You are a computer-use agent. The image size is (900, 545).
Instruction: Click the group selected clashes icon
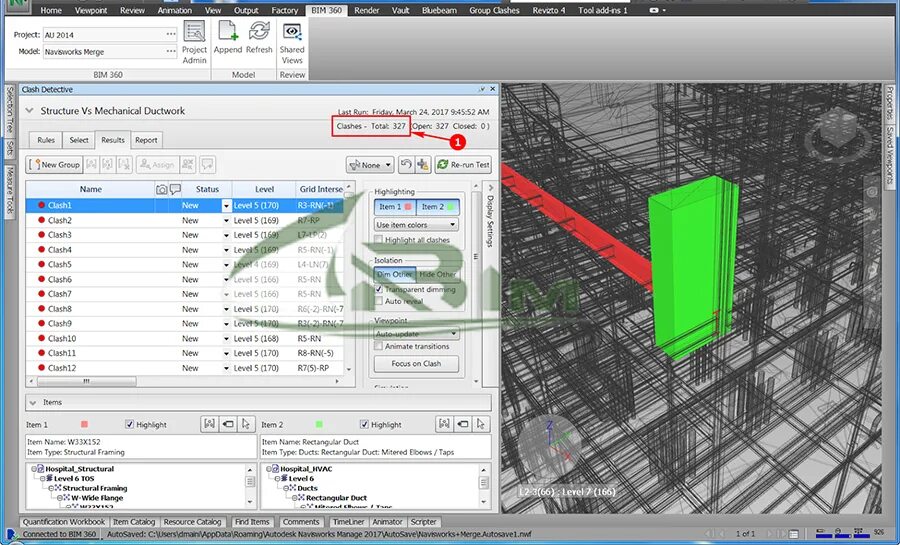91,165
